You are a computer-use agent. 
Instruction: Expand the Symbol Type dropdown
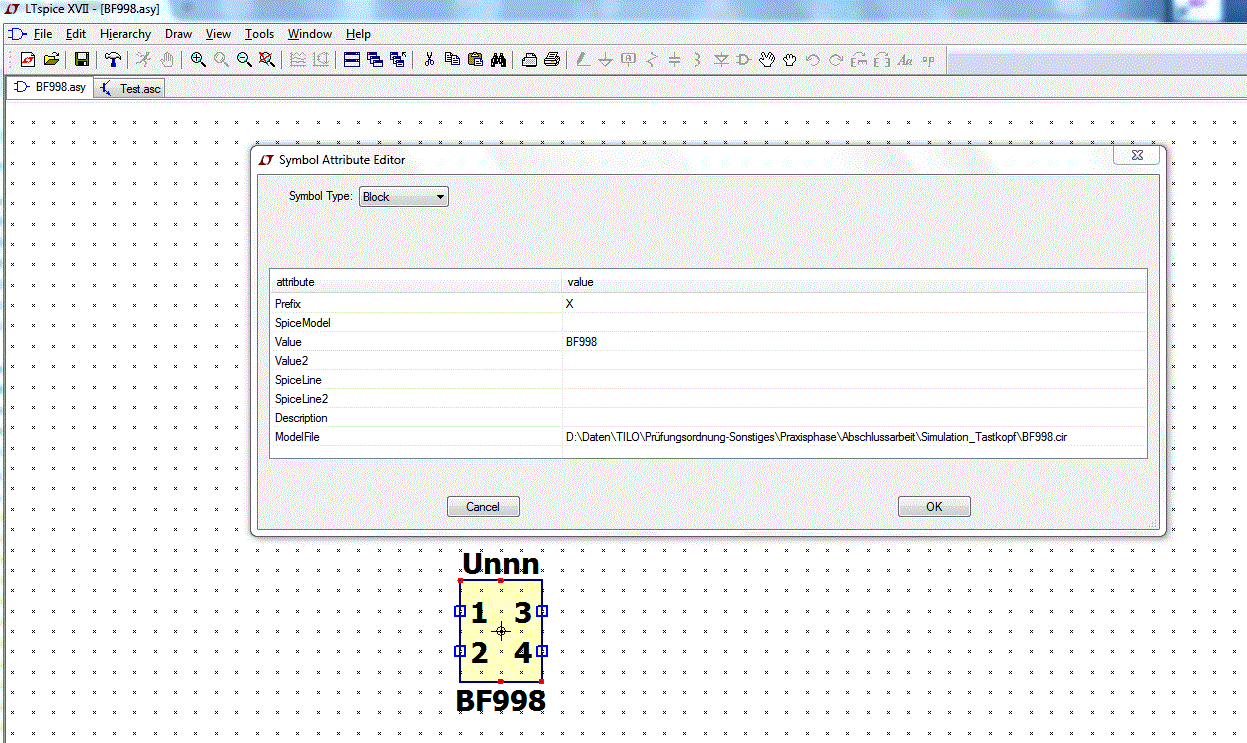(404, 197)
